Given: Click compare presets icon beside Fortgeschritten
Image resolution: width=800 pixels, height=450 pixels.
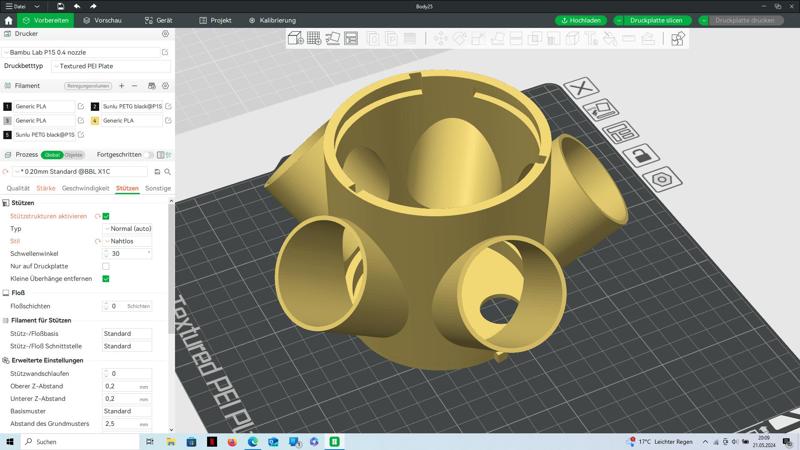Looking at the screenshot, I should click(161, 155).
